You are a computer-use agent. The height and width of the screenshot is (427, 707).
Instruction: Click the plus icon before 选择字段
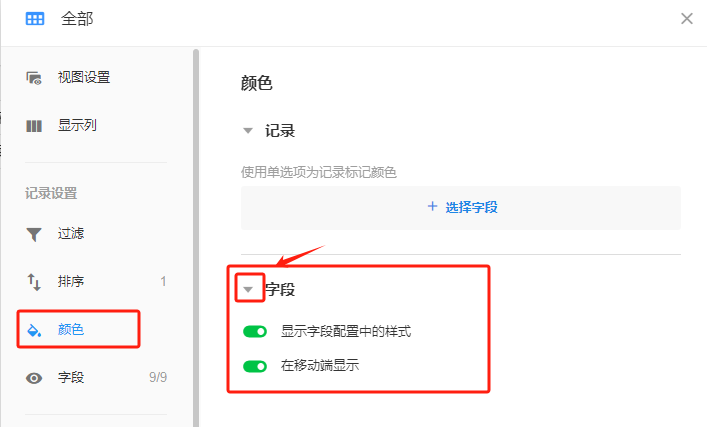click(x=432, y=207)
